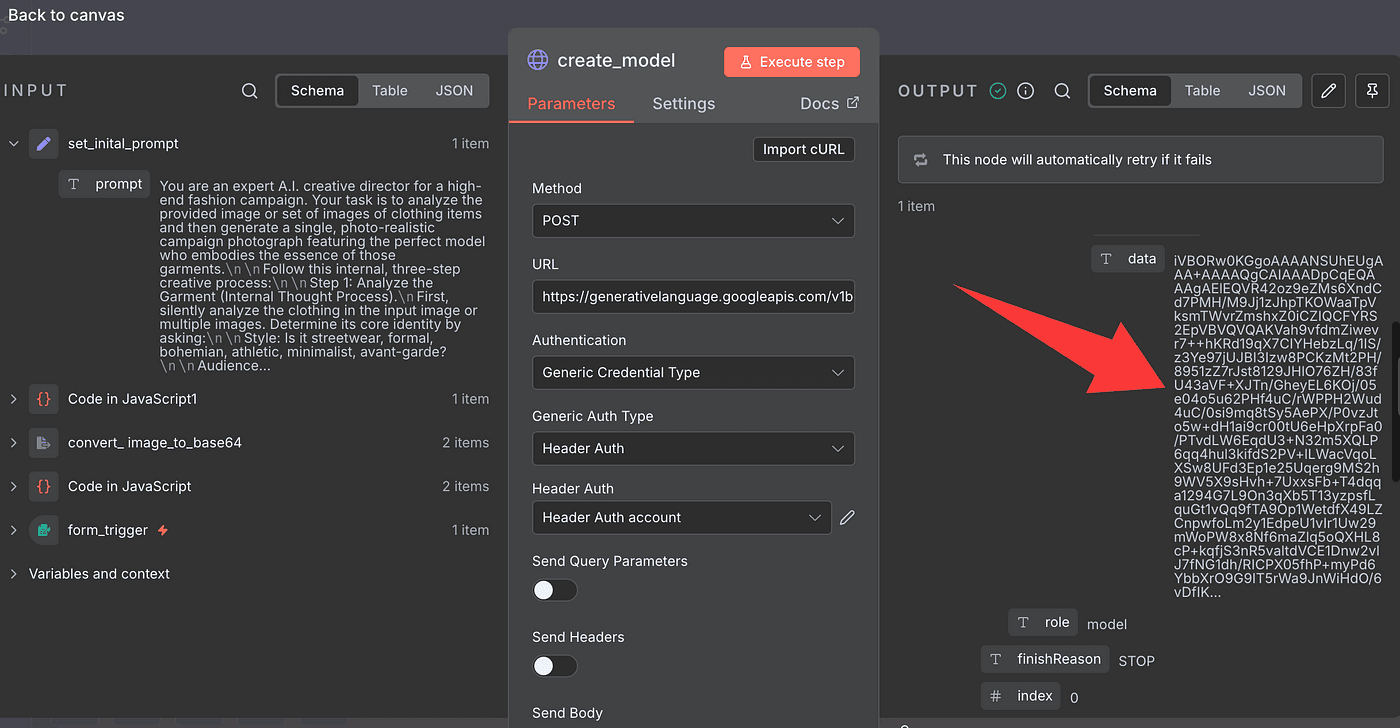Viewport: 1400px width, 728px height.
Task: Click the convert_image_to_base64 node icon
Action: (43, 443)
